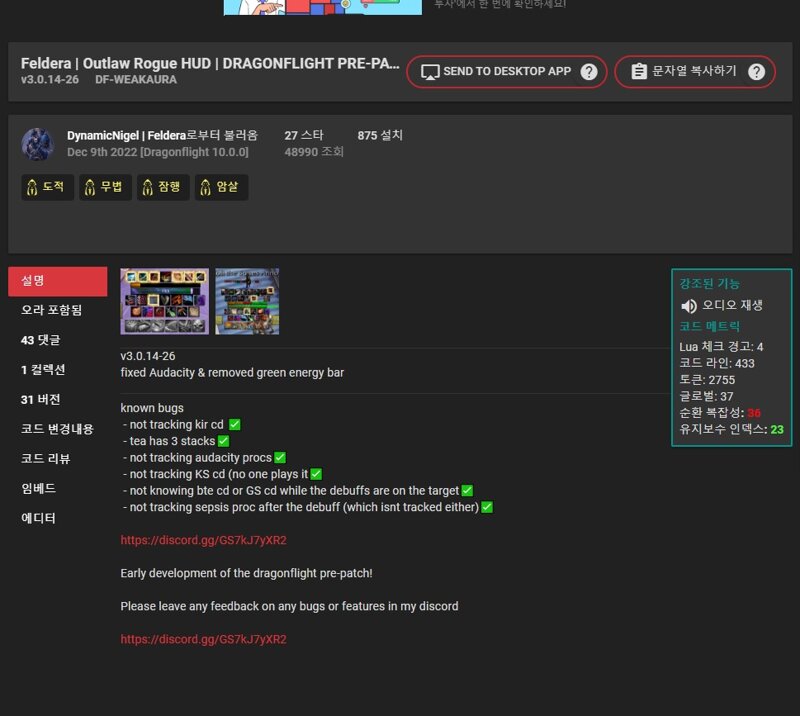Click the desktop cast icon in Send button

pyautogui.click(x=430, y=72)
